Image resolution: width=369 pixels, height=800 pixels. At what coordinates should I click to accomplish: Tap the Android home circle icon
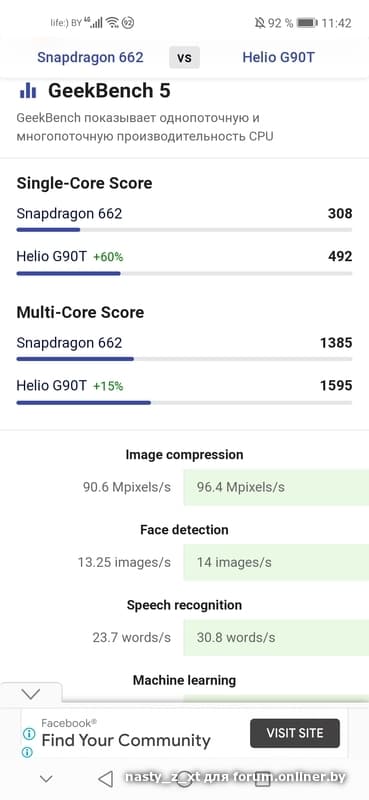coord(184,779)
